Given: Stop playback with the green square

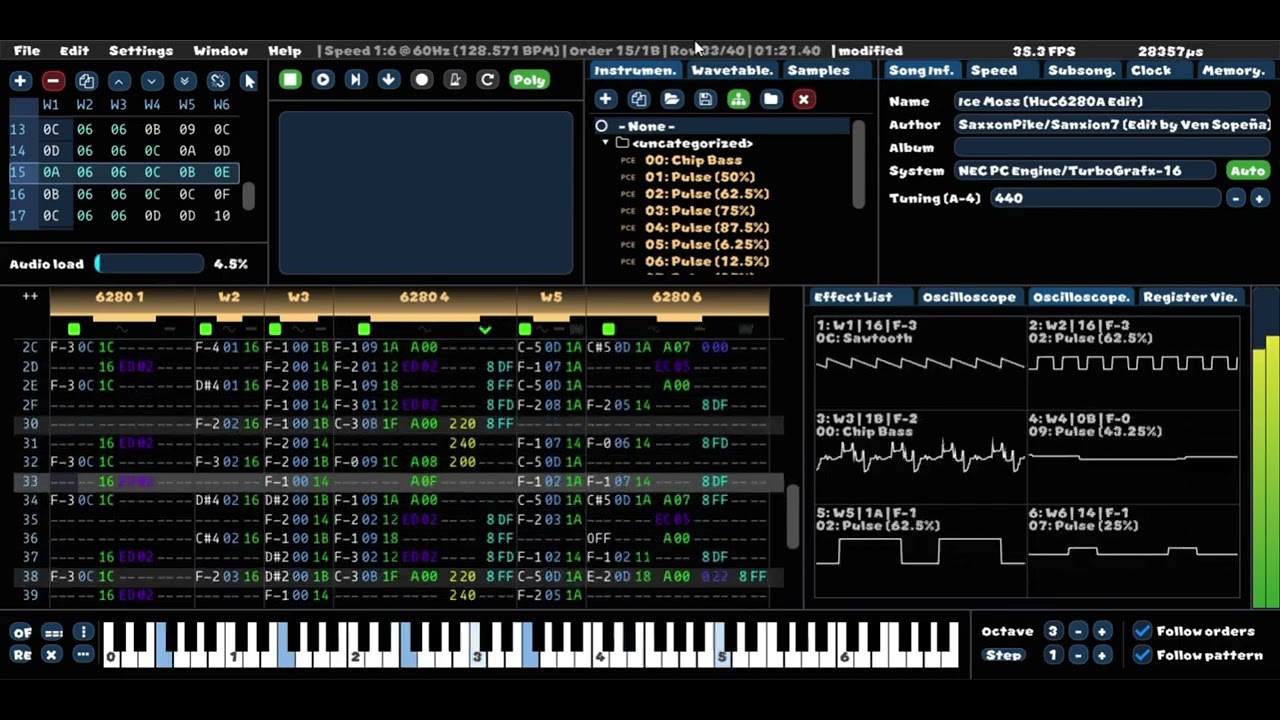Looking at the screenshot, I should point(290,79).
